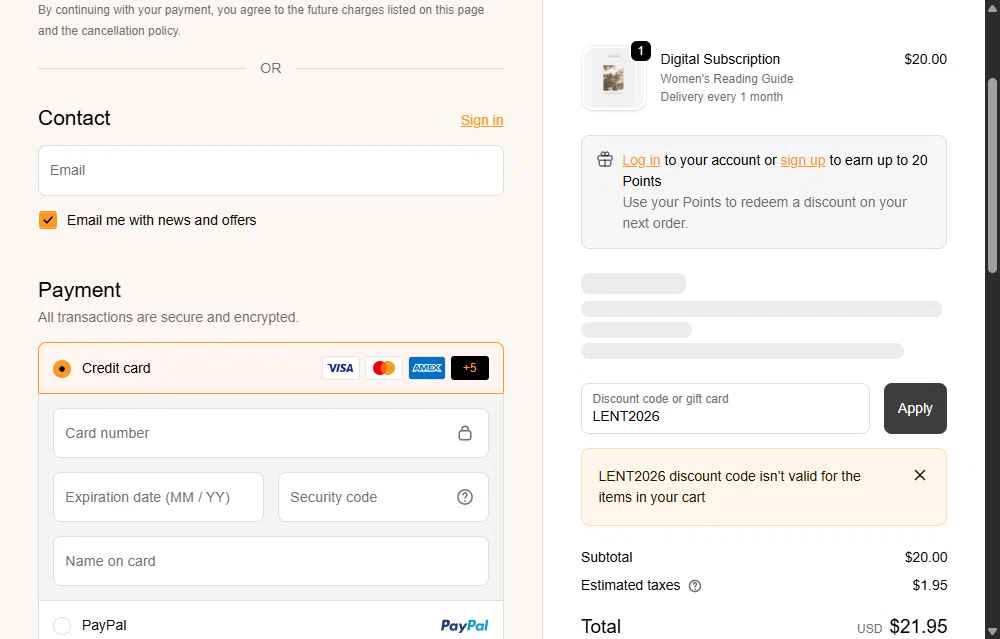Click the Estimated taxes value $1.95
The image size is (1000, 639).
coord(929,585)
